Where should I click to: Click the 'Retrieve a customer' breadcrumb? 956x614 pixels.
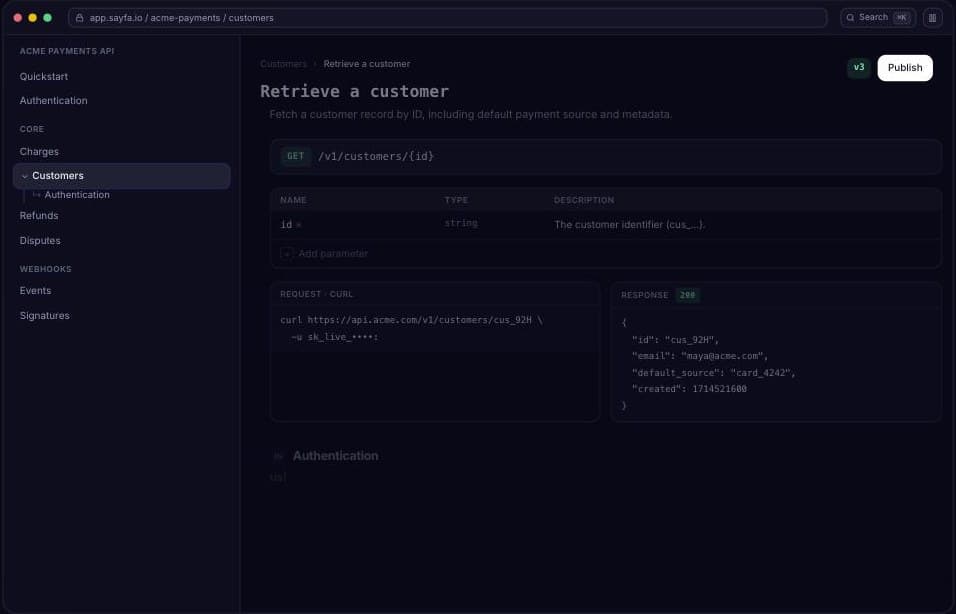[x=366, y=64]
